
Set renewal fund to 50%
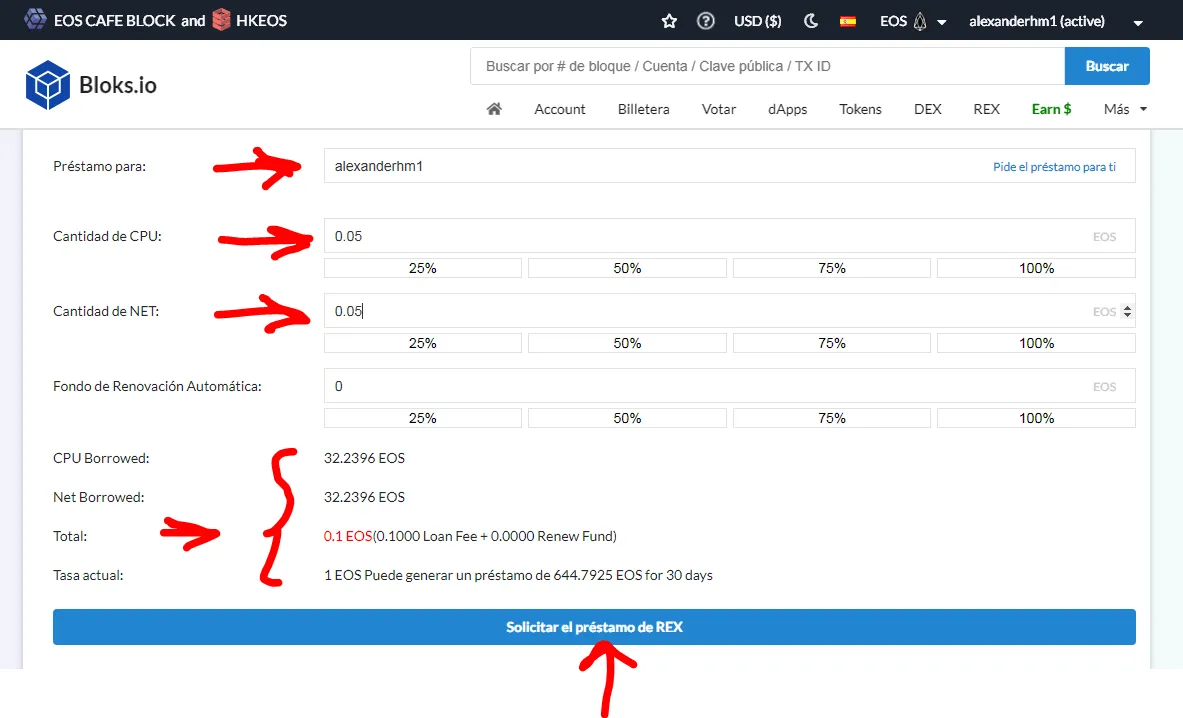click(627, 419)
